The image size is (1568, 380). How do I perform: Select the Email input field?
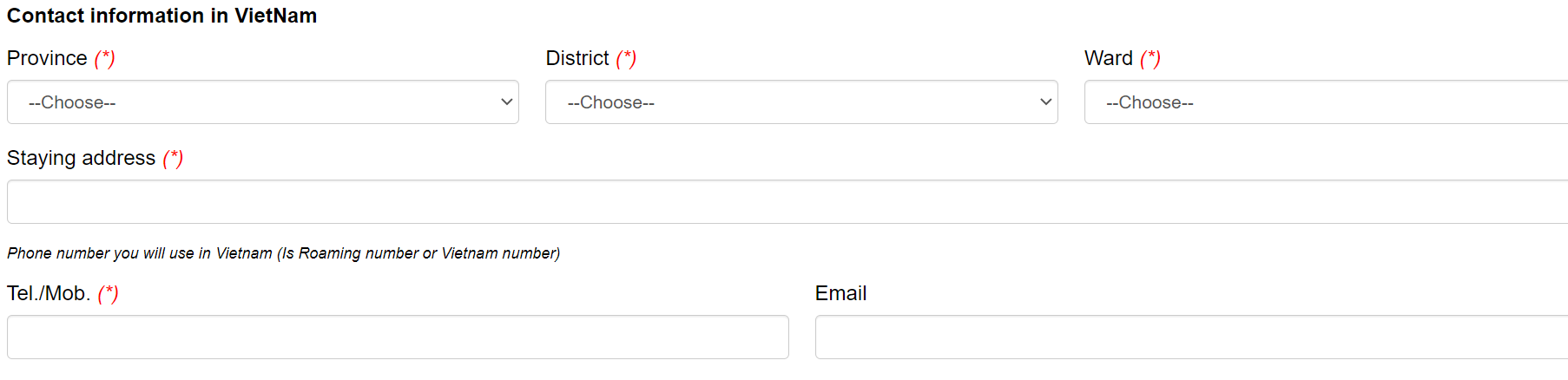click(x=1191, y=337)
